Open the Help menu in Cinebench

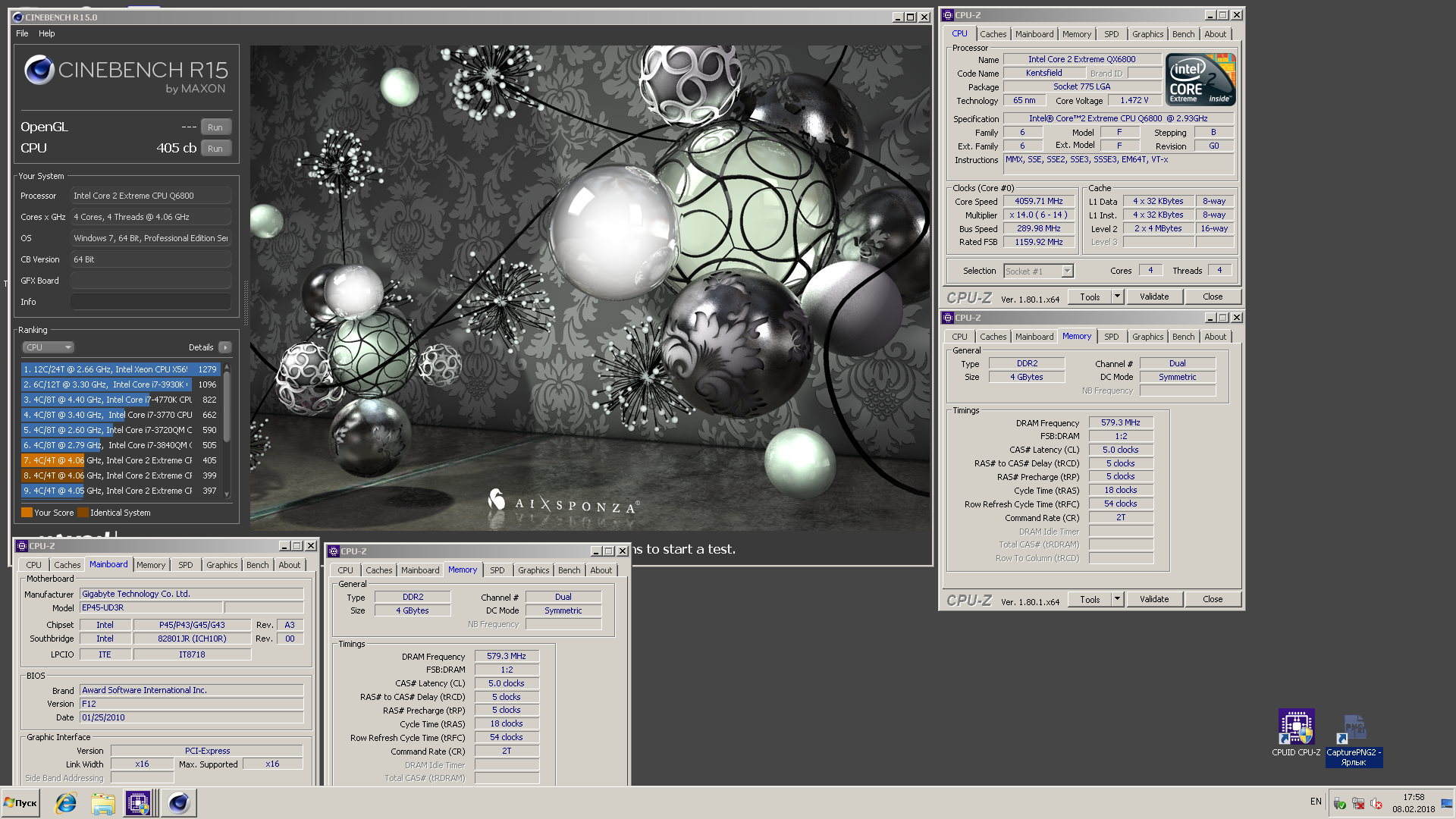(x=47, y=33)
